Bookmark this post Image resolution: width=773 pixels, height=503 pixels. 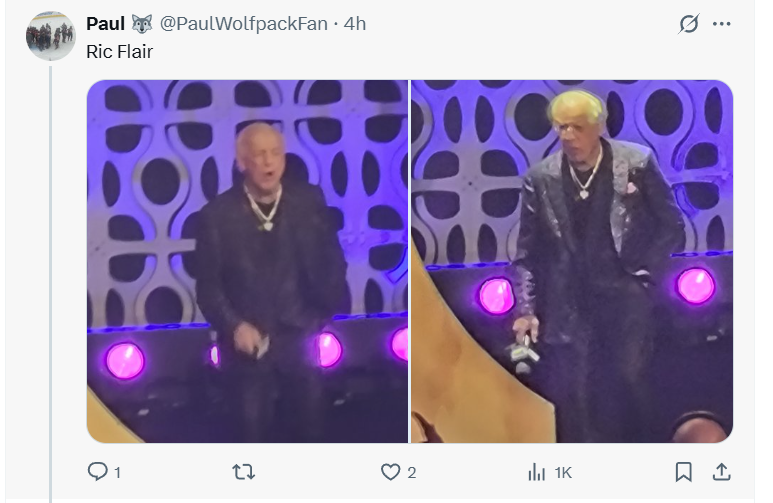[x=683, y=472]
